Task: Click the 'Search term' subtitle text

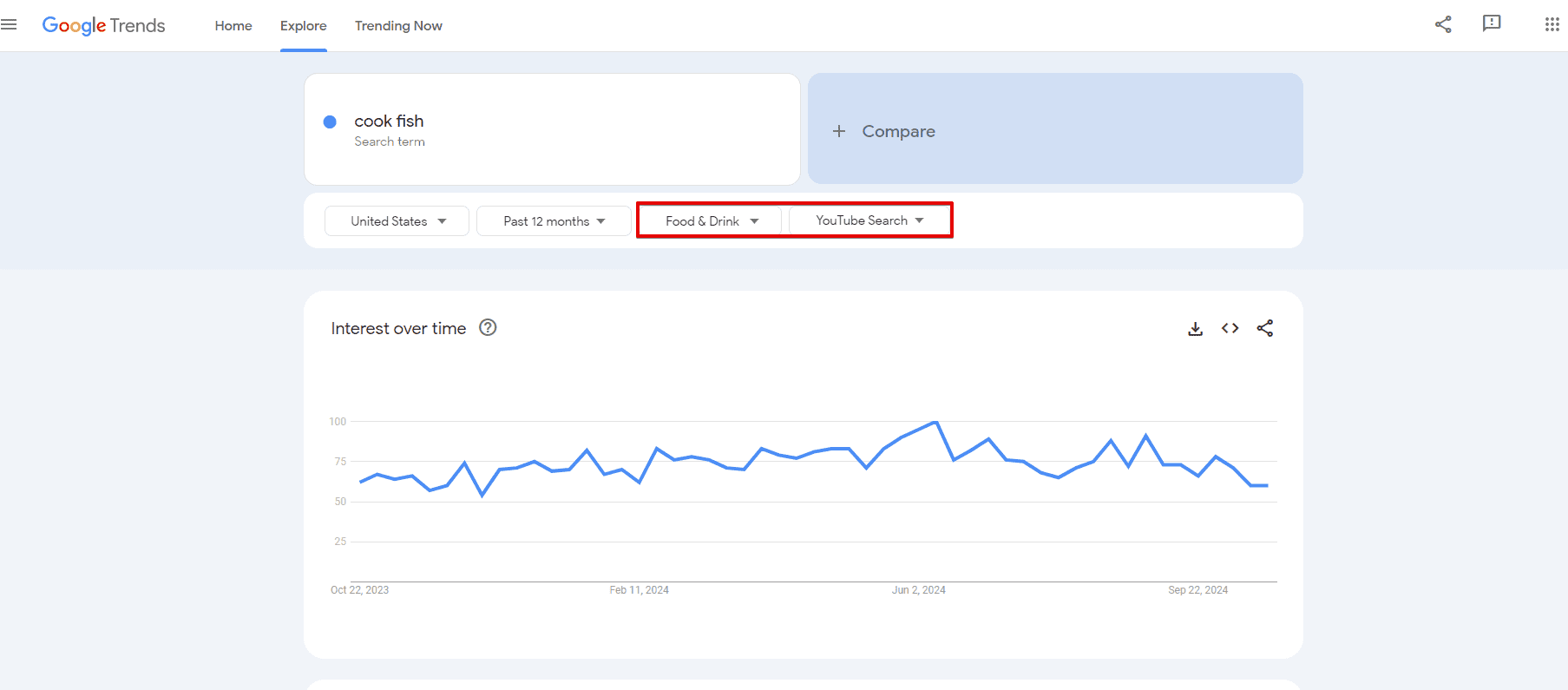Action: [x=390, y=141]
